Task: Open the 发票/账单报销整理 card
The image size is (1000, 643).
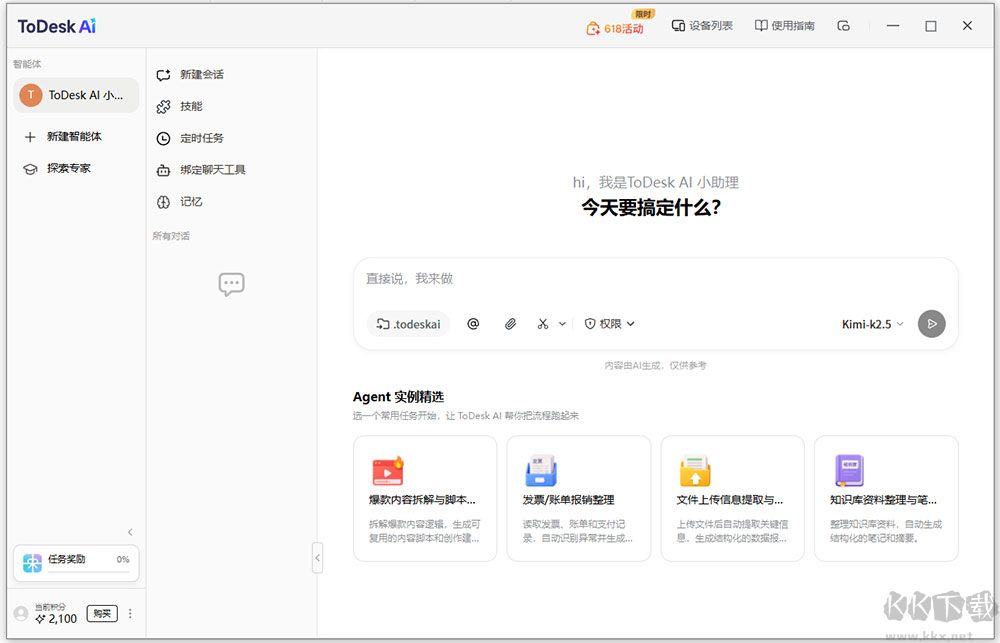Action: click(x=578, y=499)
